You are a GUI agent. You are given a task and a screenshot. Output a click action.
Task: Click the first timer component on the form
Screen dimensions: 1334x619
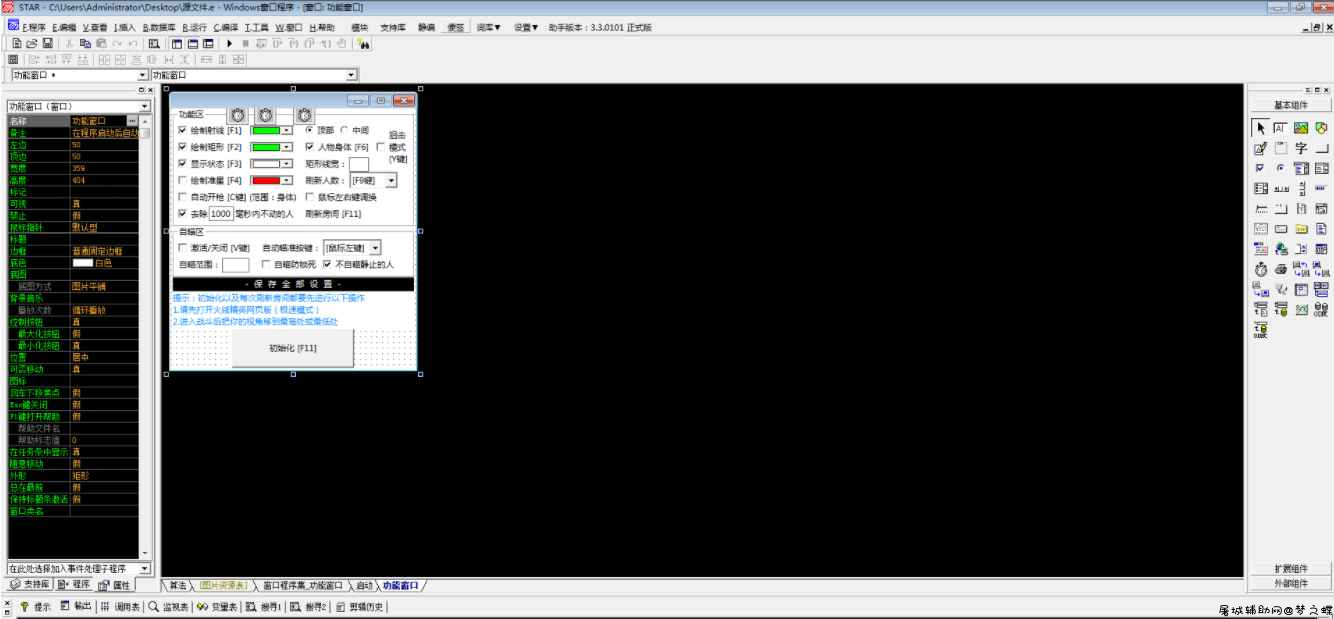(237, 116)
